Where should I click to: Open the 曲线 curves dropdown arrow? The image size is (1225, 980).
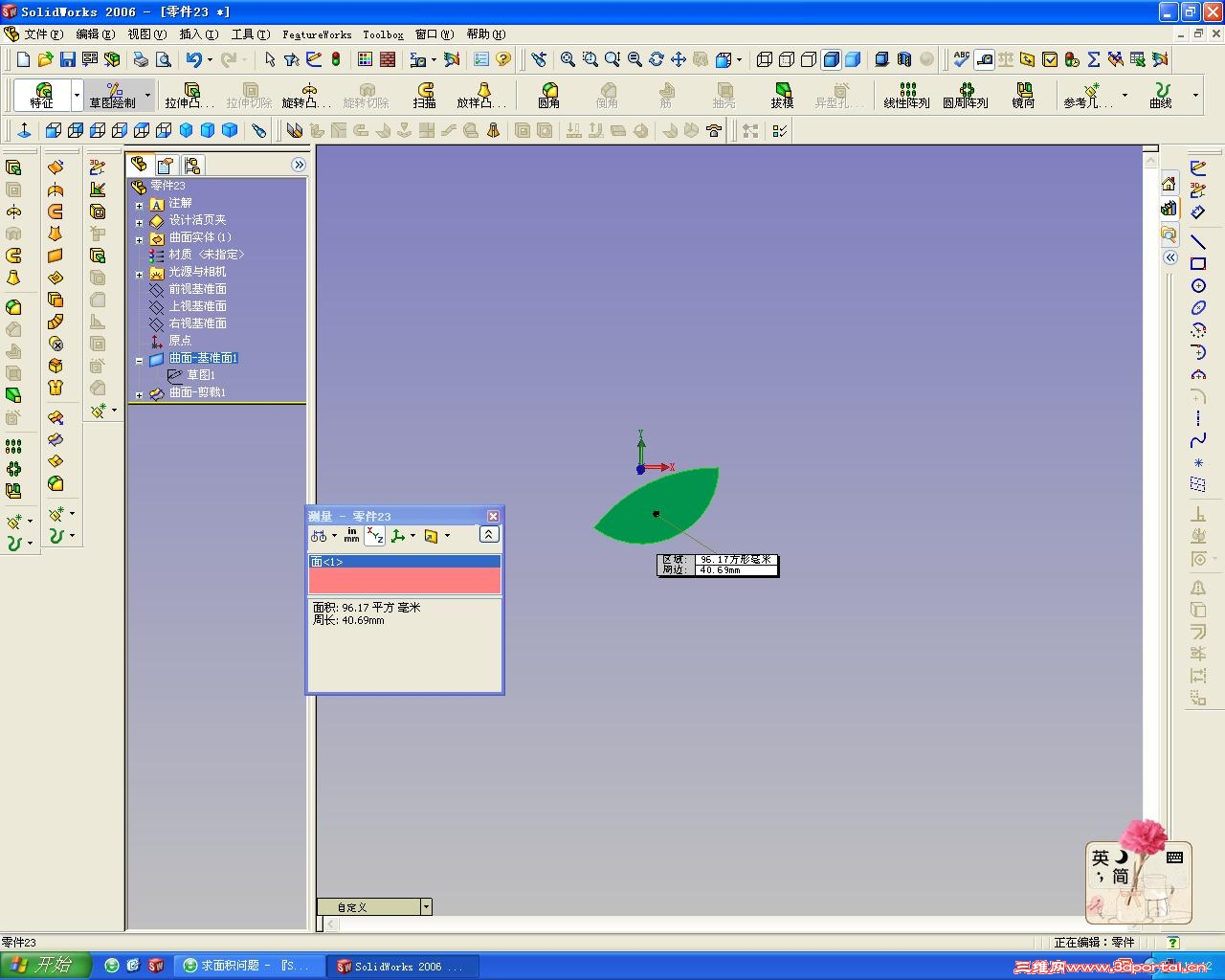point(1195,95)
